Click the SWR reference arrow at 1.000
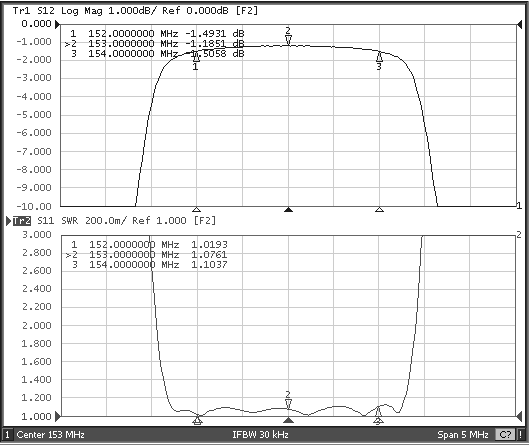Screen dimensions: 529x445 click(58, 416)
